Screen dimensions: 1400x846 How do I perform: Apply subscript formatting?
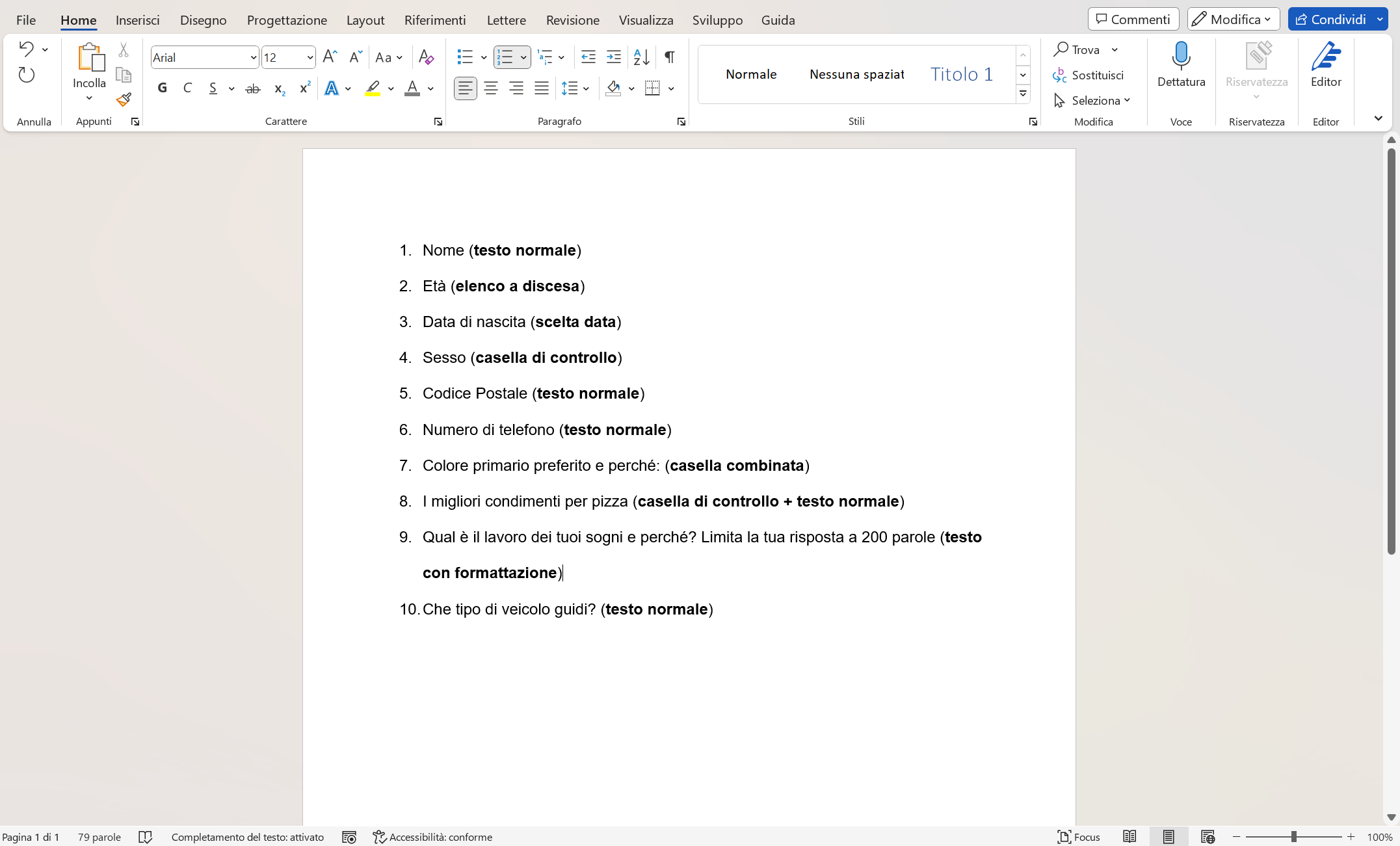coord(278,88)
